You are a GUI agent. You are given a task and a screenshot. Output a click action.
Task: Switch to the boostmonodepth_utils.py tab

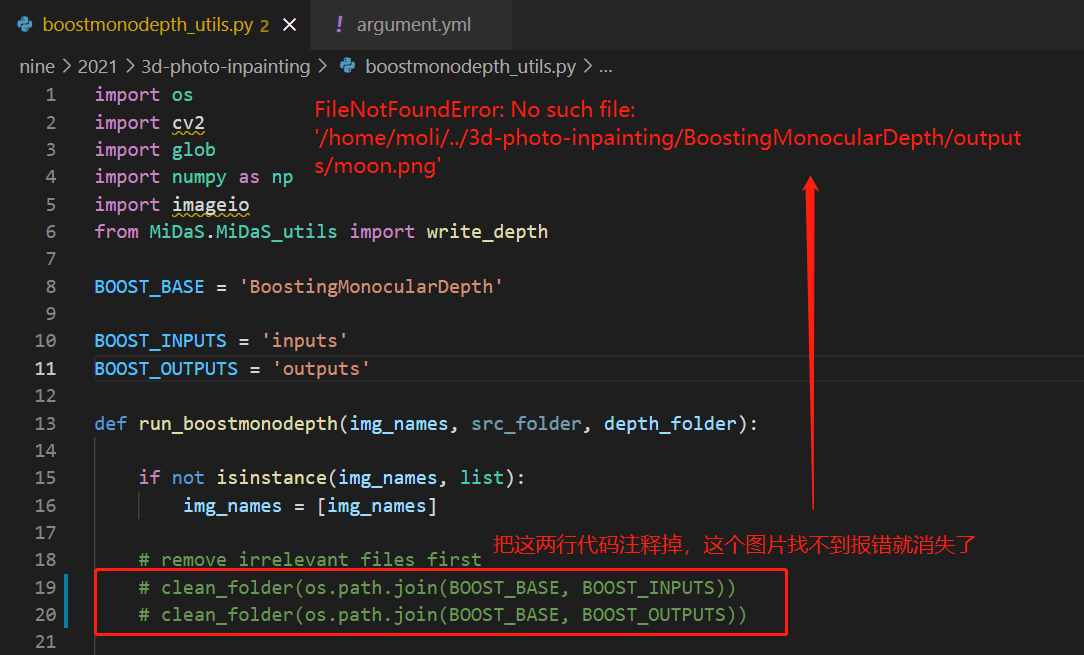[x=148, y=25]
